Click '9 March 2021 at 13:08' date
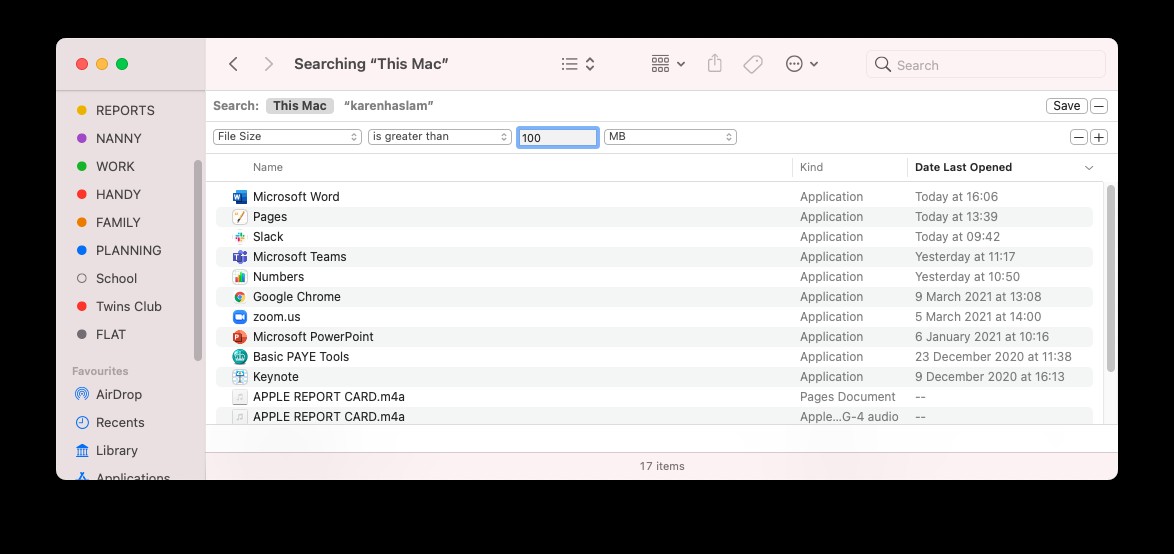 978,296
